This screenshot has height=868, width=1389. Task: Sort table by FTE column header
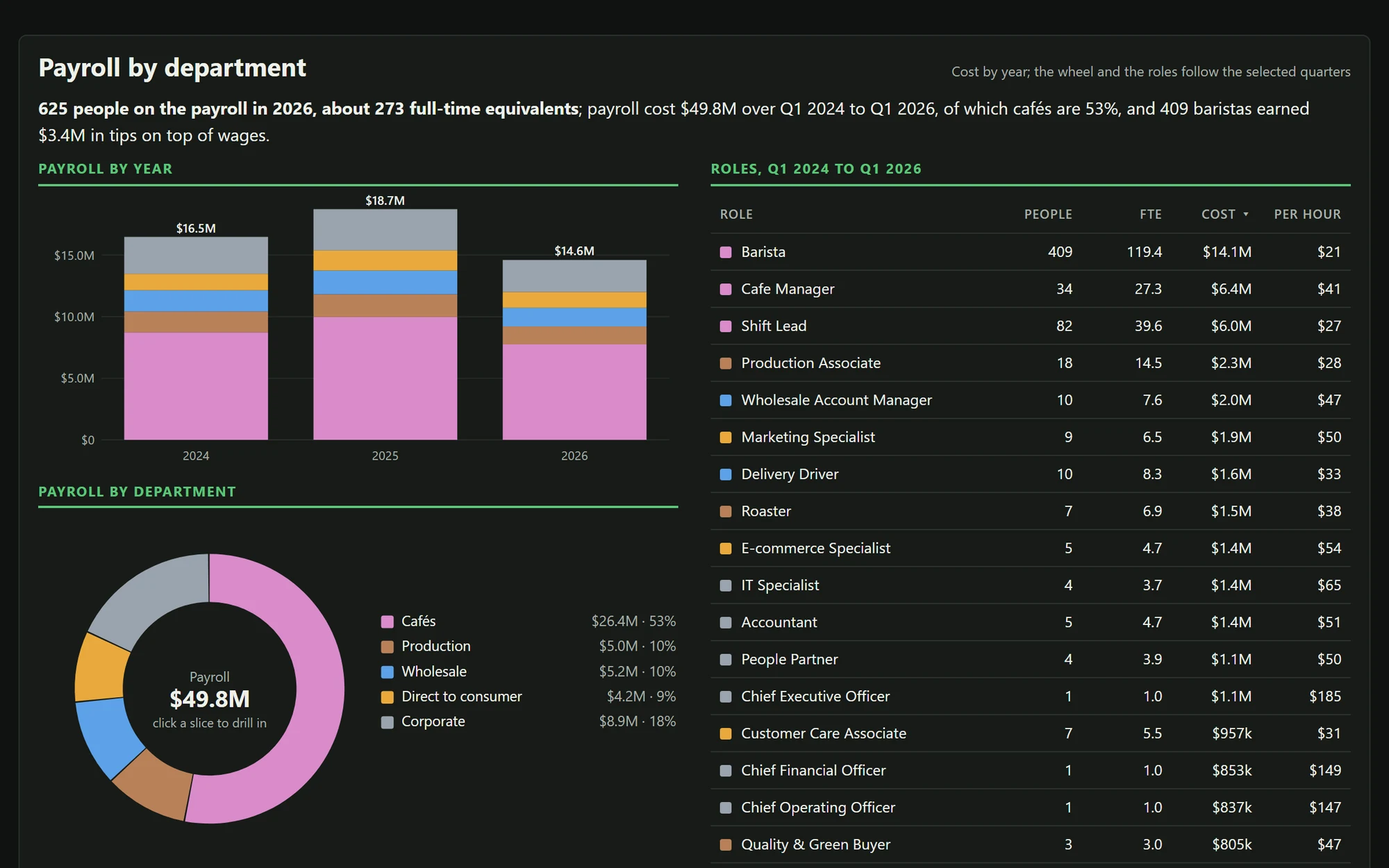(1150, 215)
